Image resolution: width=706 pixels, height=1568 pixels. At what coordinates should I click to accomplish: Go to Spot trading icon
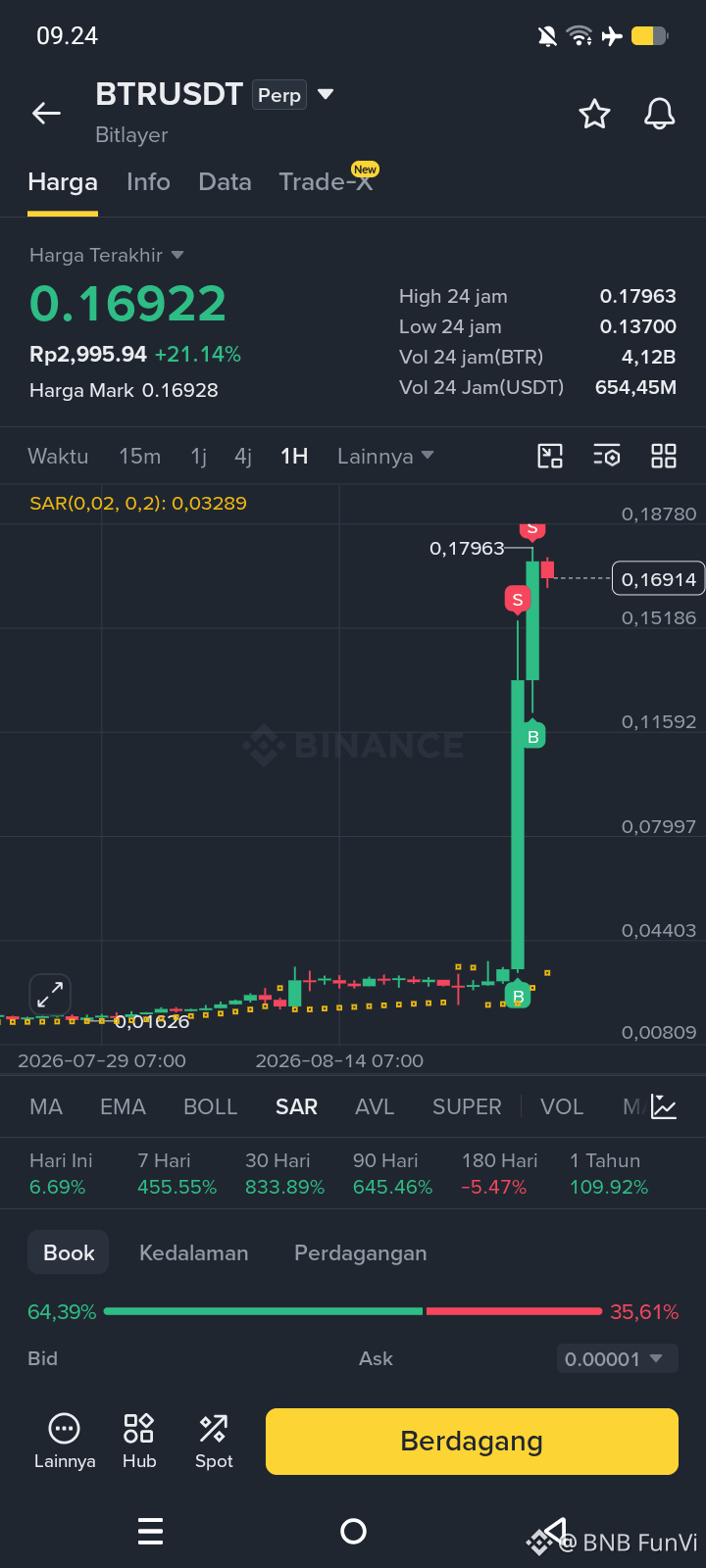[214, 1441]
